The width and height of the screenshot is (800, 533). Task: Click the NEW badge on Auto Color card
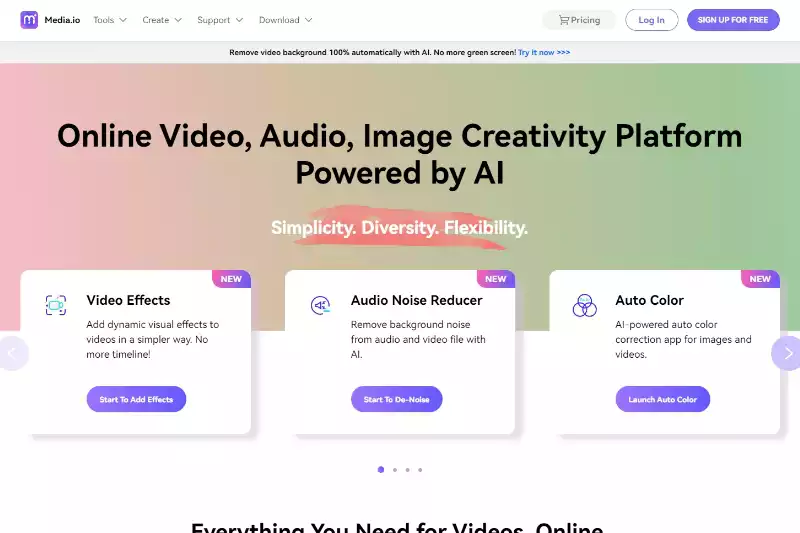[x=760, y=279]
